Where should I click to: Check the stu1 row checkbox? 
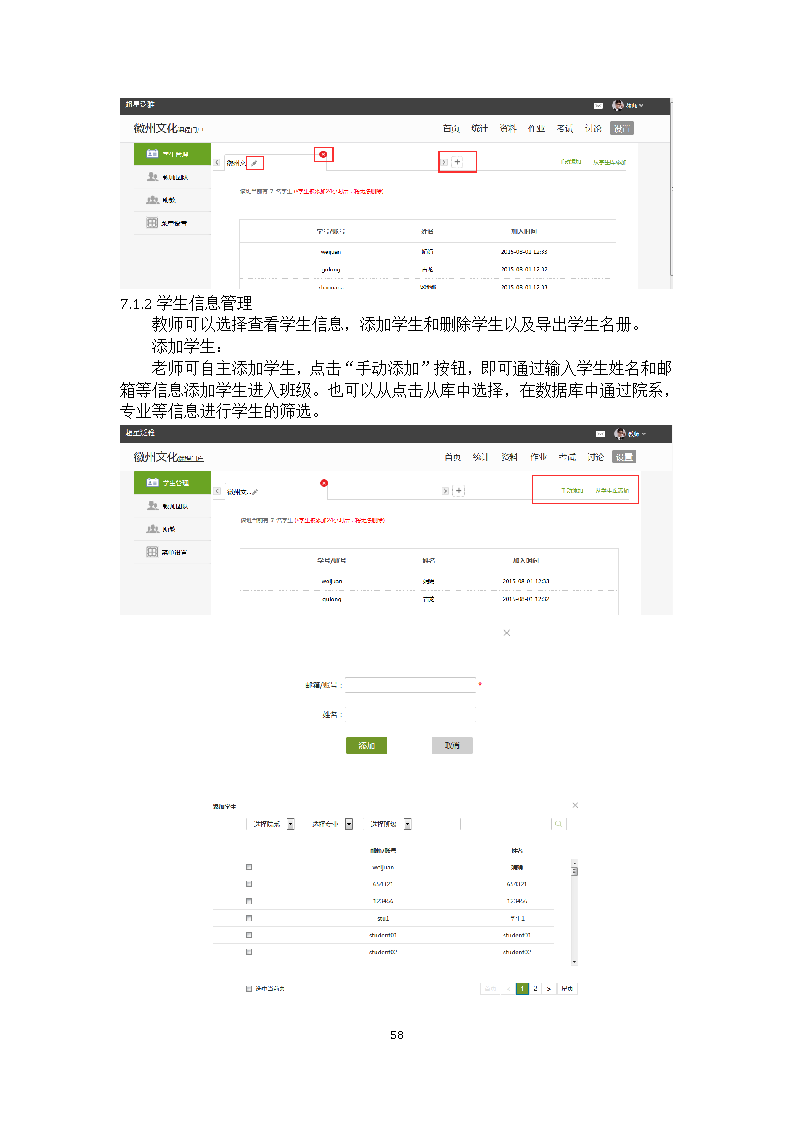click(x=249, y=918)
